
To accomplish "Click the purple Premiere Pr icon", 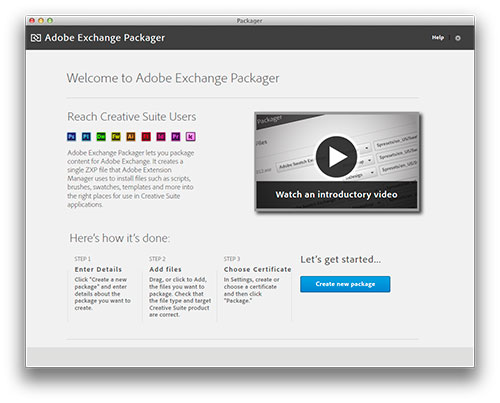I will [x=176, y=137].
